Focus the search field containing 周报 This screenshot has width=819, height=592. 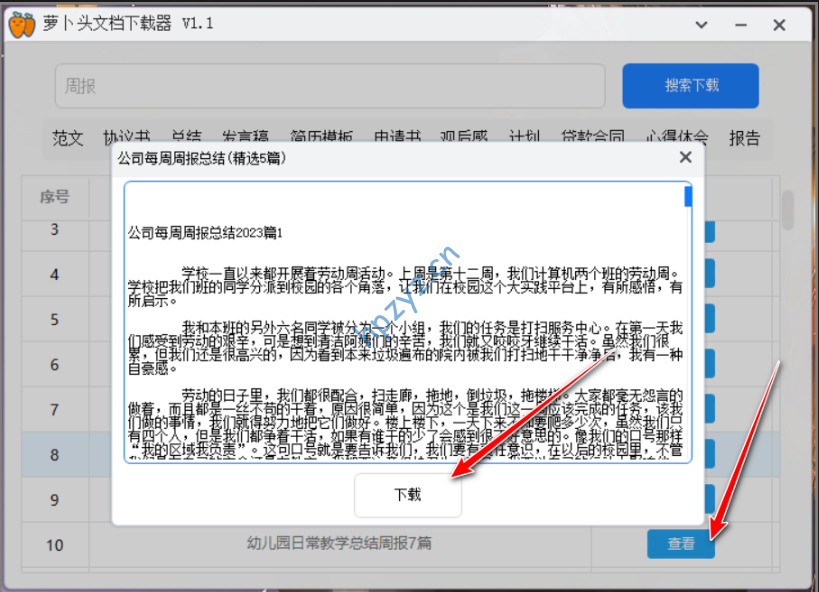(330, 86)
